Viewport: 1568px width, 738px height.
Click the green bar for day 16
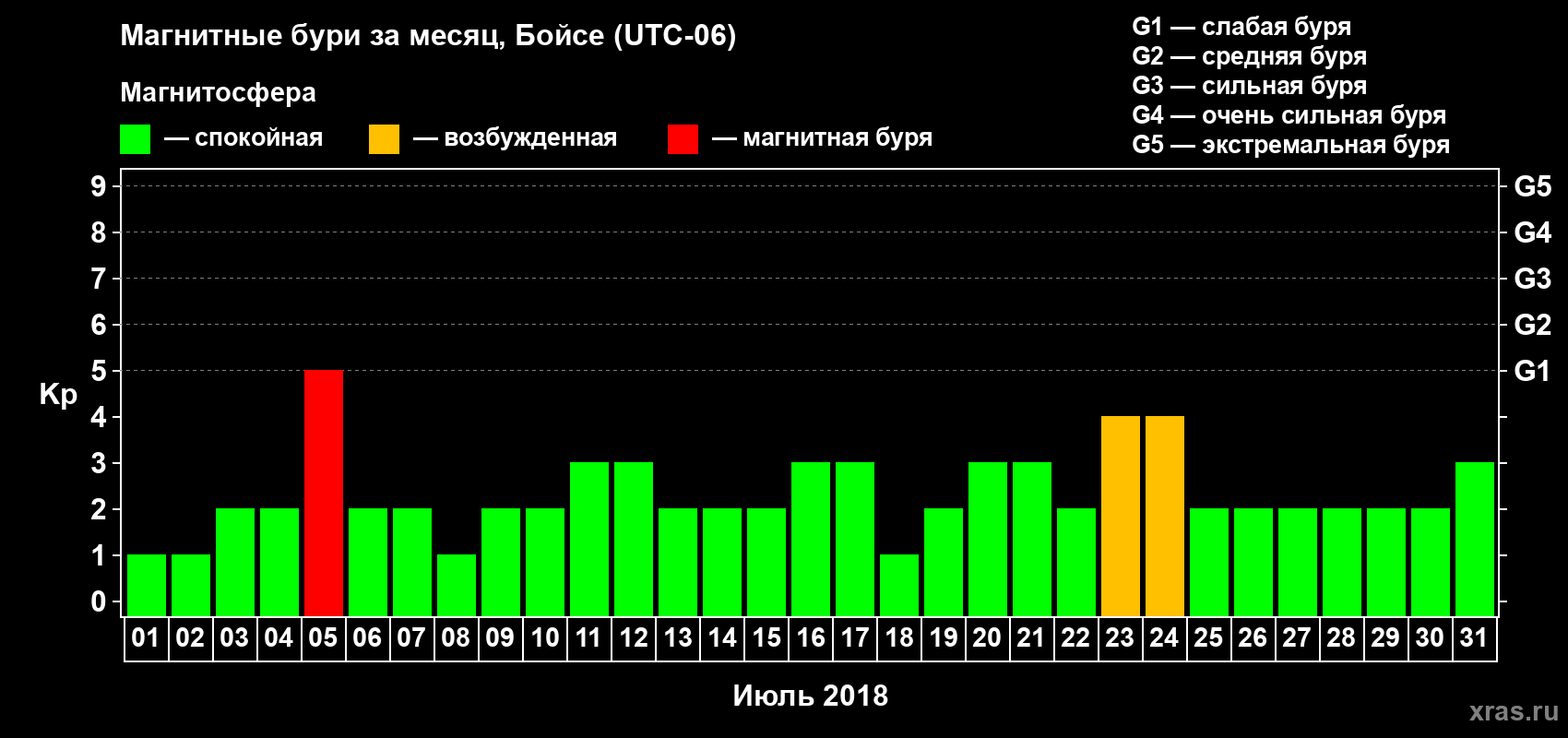tap(811, 539)
